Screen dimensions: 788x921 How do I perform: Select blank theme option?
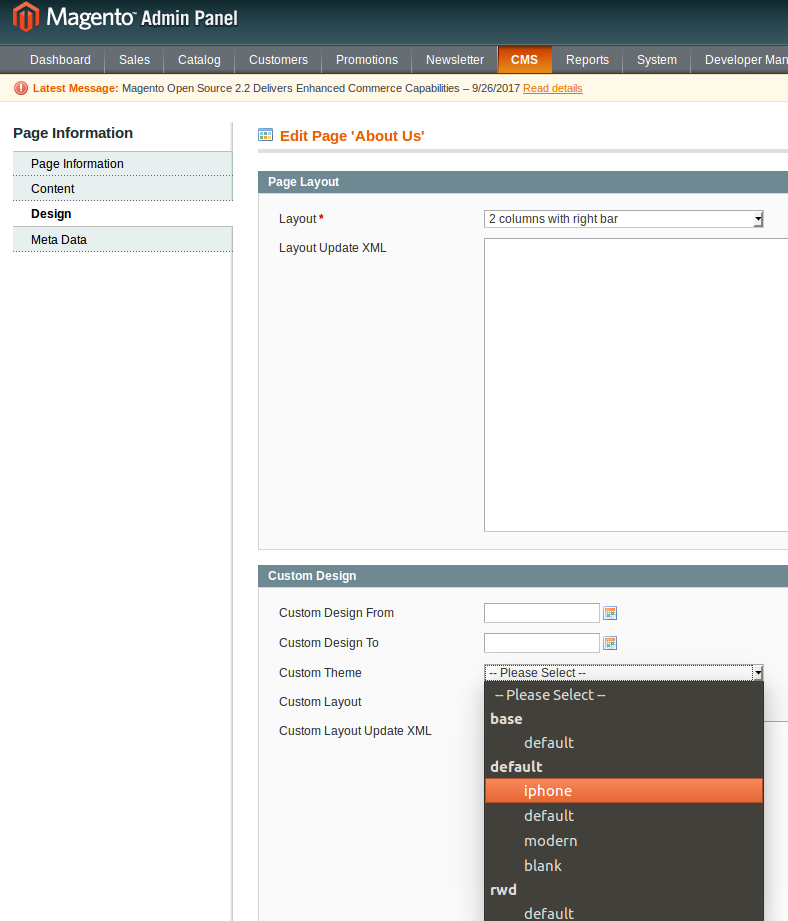pos(543,866)
